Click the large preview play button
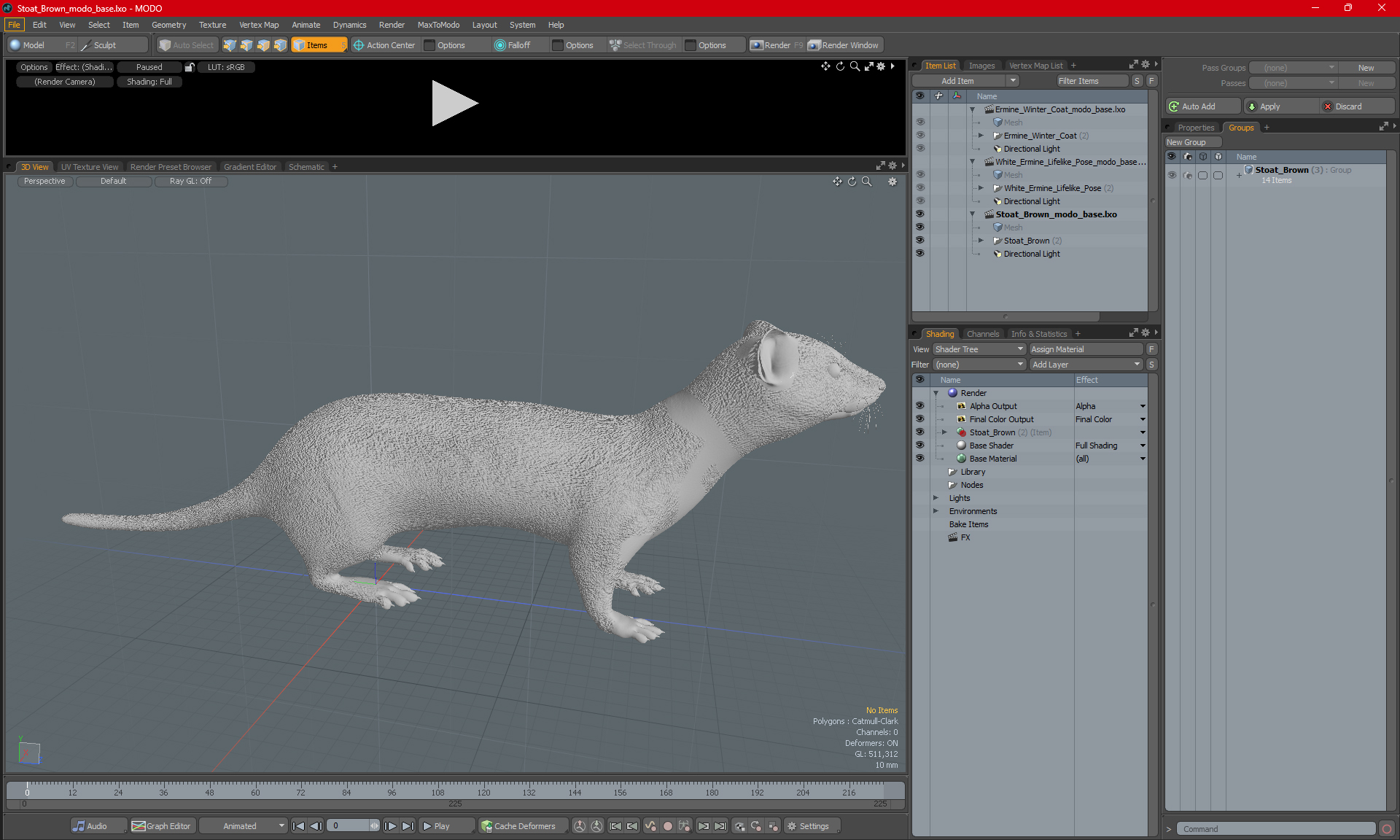The image size is (1400, 840). [x=453, y=103]
